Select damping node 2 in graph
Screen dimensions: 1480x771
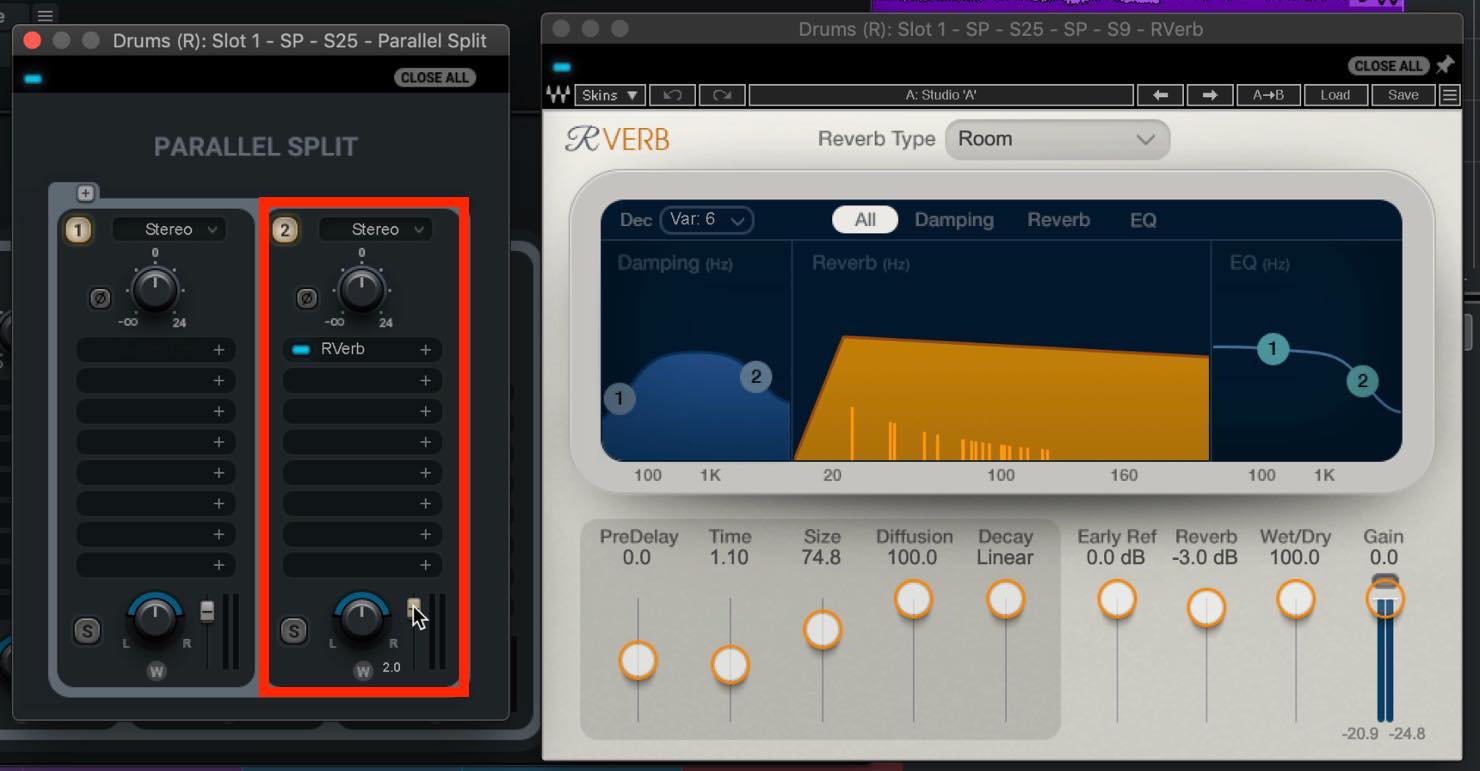click(756, 377)
